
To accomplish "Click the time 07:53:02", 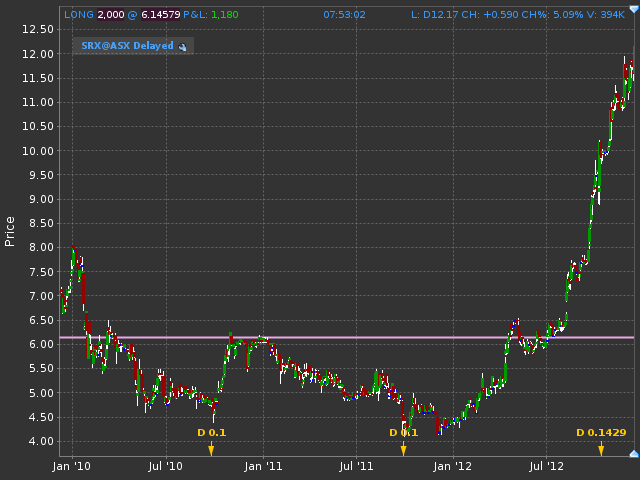I will point(344,15).
